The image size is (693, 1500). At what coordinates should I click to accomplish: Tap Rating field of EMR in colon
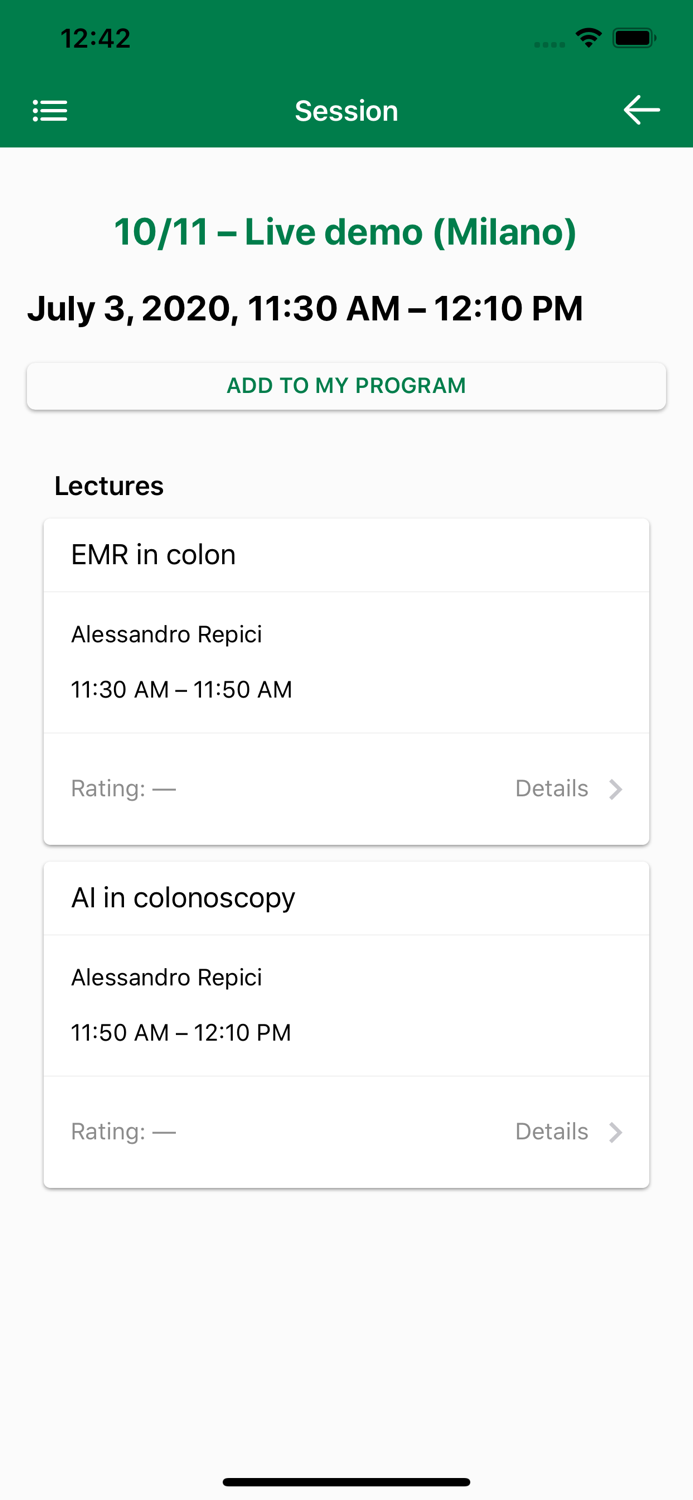(123, 789)
